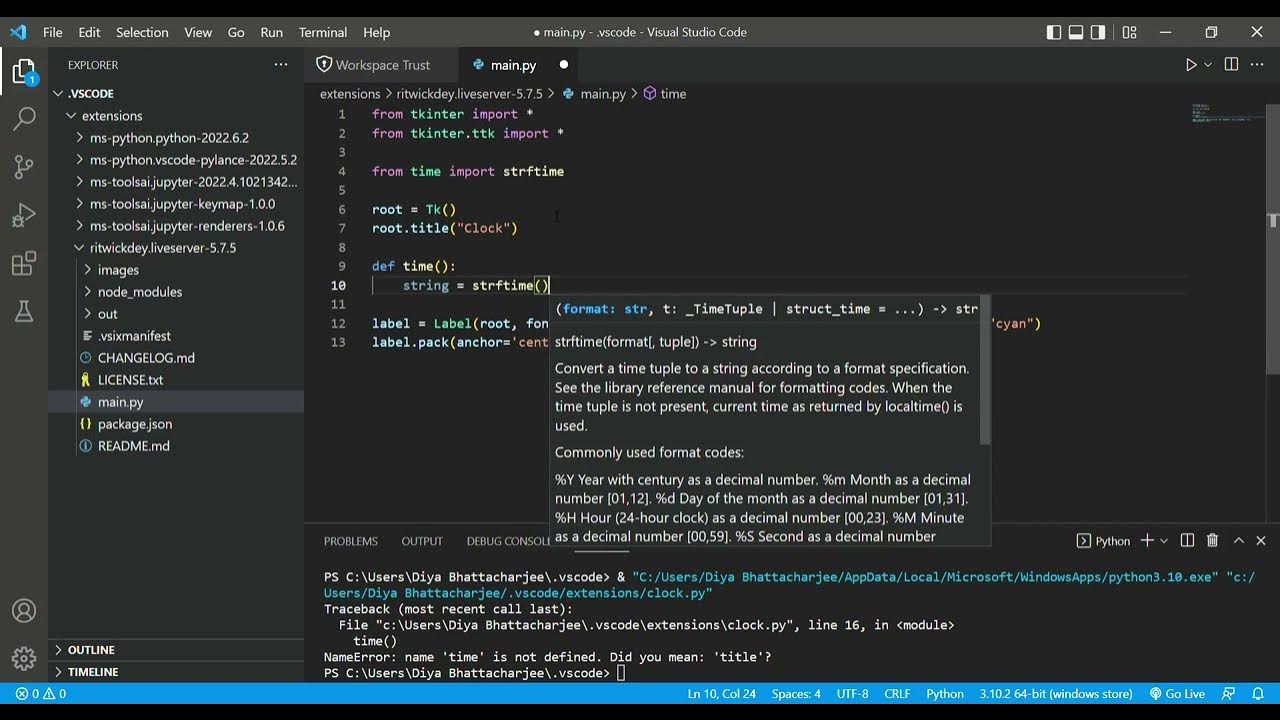Open Explorer Views and More Actions ellipsis
The height and width of the screenshot is (720, 1280).
[281, 65]
